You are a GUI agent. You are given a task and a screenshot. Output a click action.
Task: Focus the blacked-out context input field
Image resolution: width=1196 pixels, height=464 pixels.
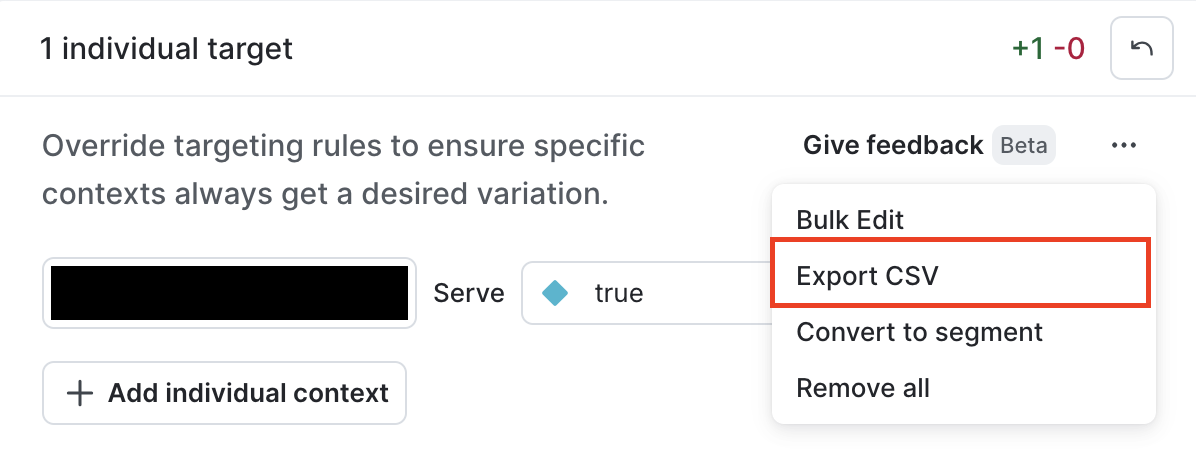coord(229,293)
